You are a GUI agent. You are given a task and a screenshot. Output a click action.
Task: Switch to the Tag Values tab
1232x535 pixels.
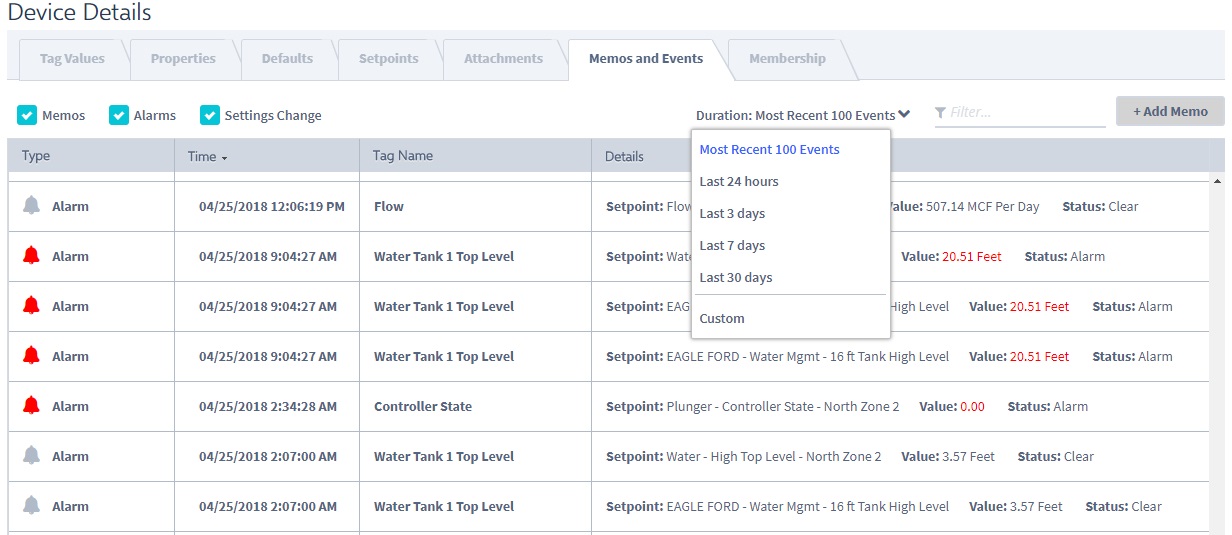point(72,59)
